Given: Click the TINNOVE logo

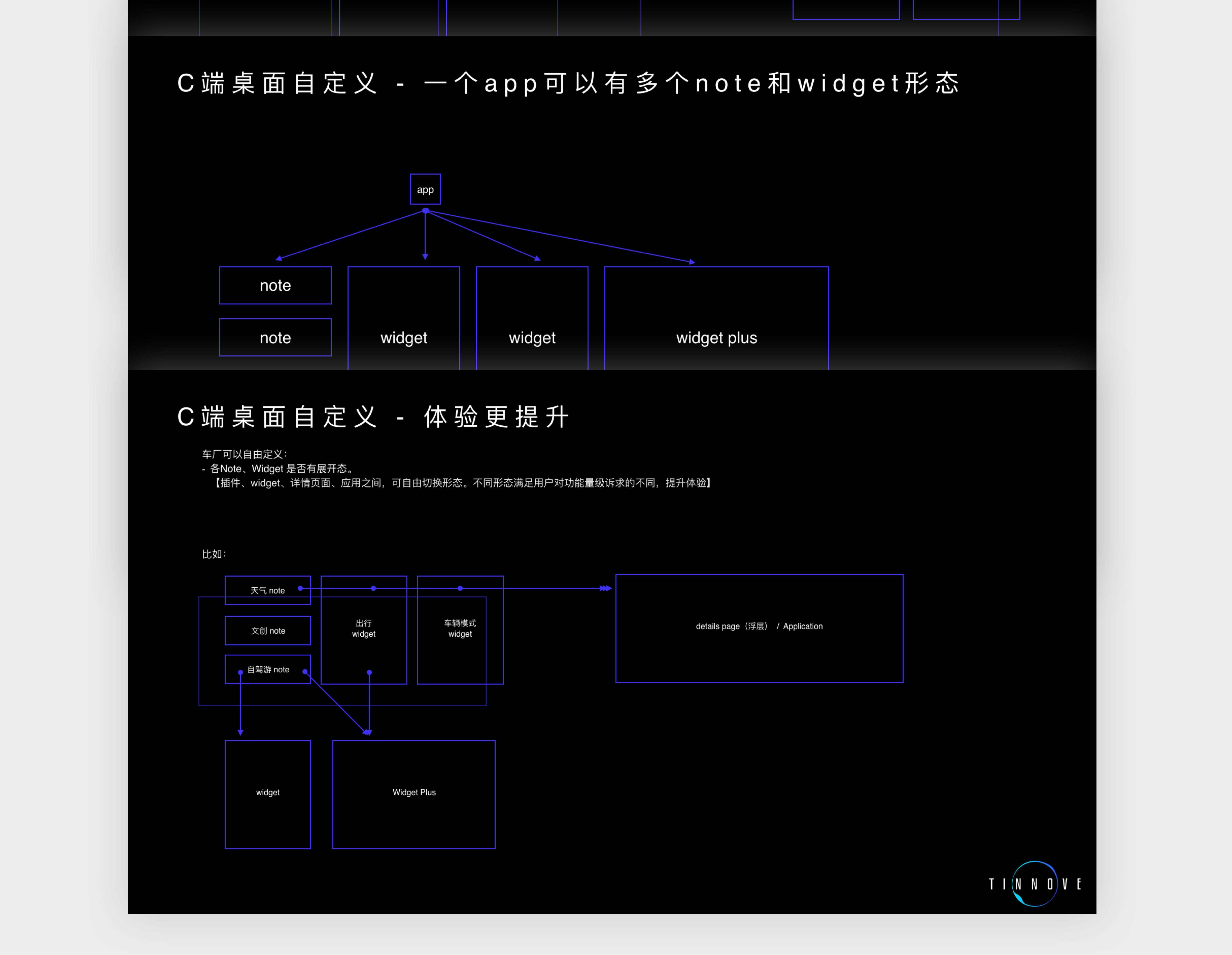Looking at the screenshot, I should [1035, 883].
